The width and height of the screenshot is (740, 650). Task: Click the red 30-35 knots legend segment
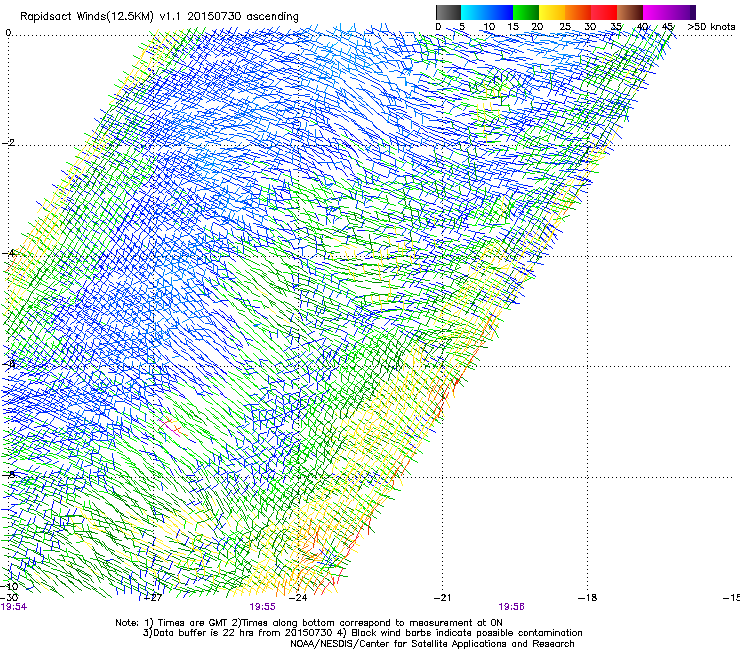[x=604, y=12]
